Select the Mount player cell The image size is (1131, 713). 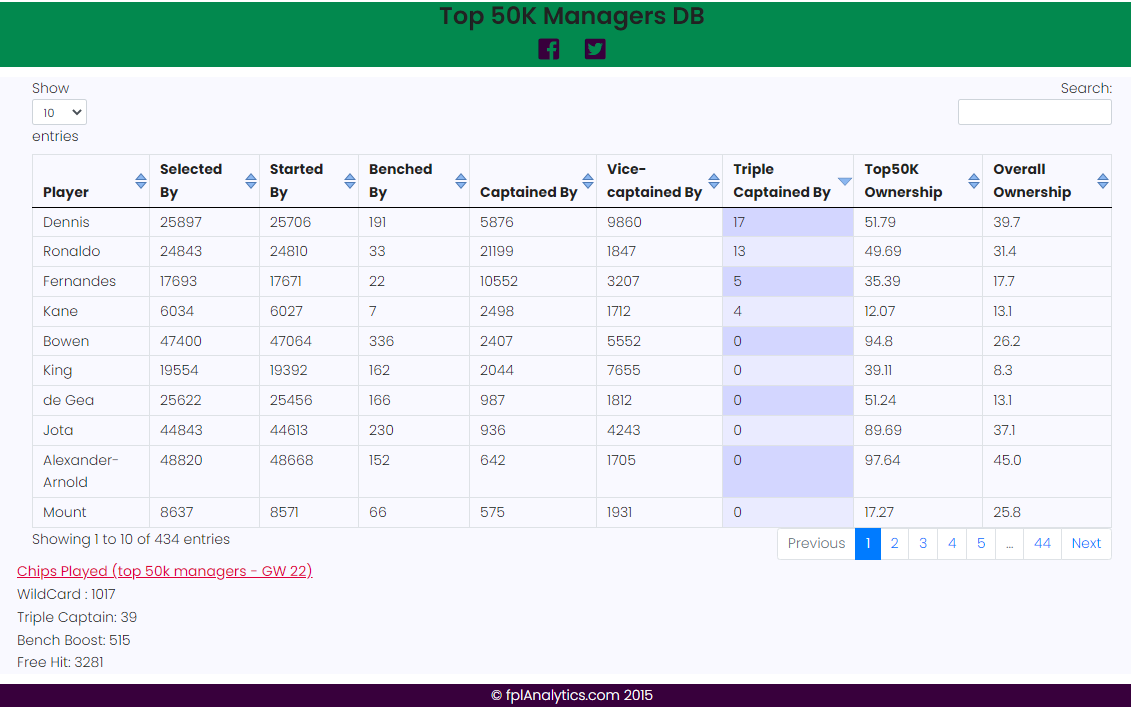point(91,512)
